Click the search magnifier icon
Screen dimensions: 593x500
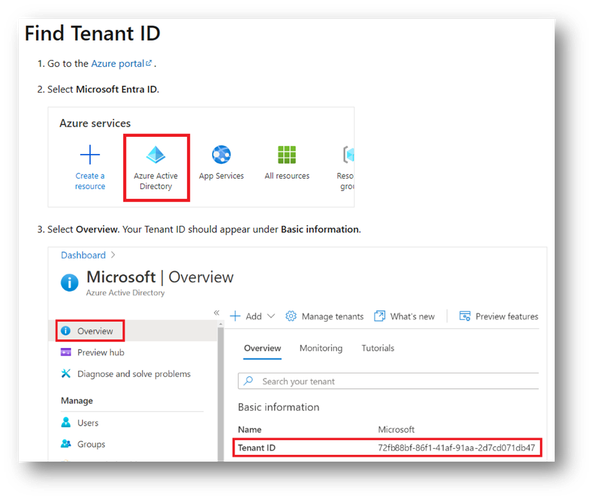[x=248, y=380]
